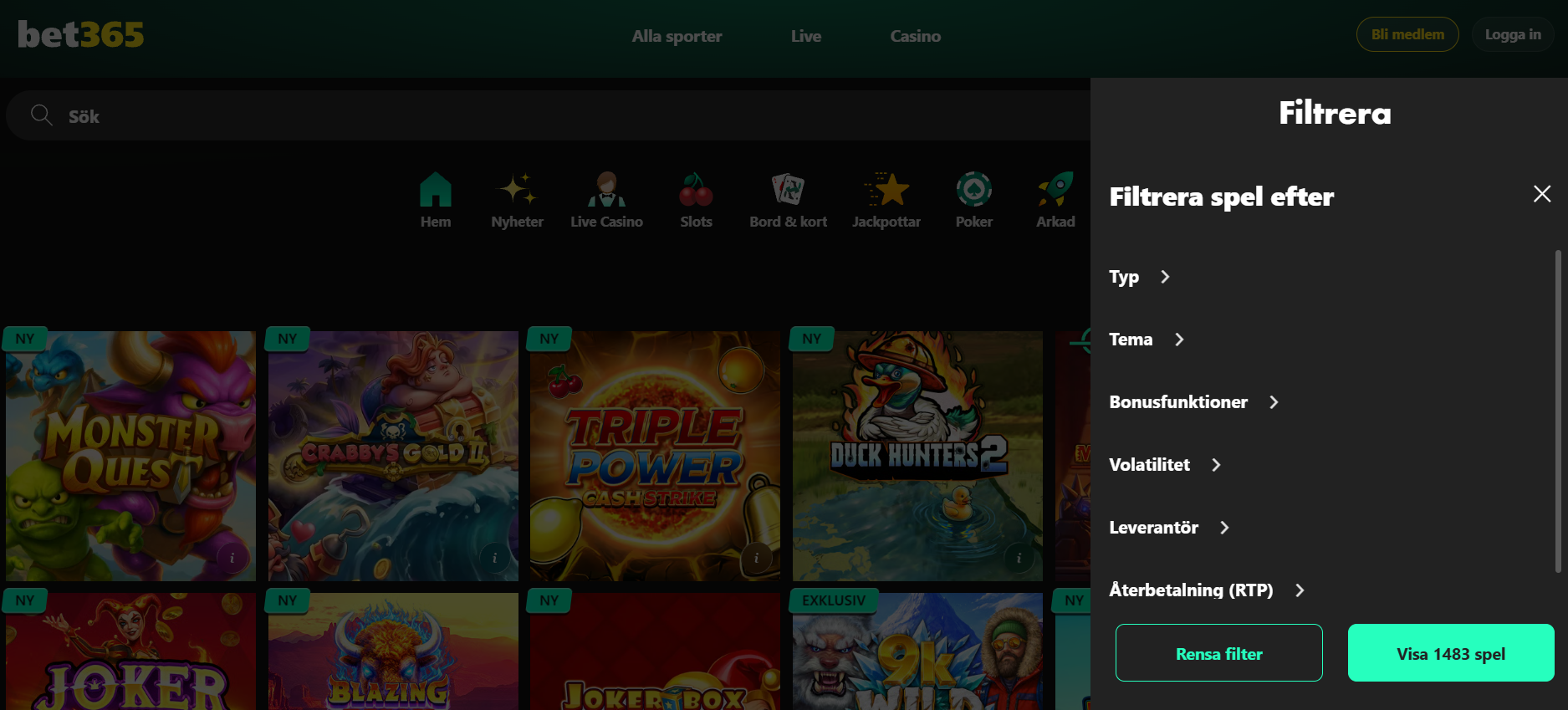Click the search magnifier icon
The height and width of the screenshot is (710, 1568).
point(41,115)
